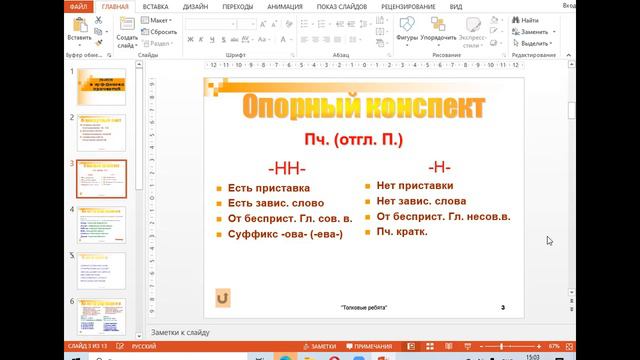Click the Find (Найти) binoculars button

[526, 20]
